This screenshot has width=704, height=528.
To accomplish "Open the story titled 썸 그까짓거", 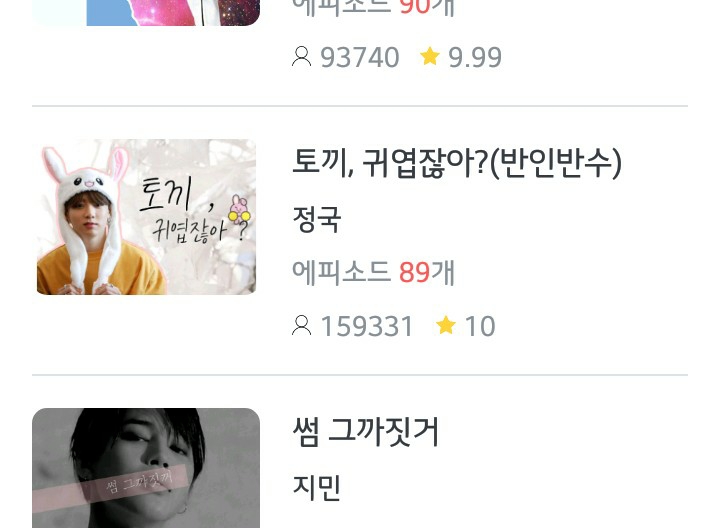I will coord(365,432).
